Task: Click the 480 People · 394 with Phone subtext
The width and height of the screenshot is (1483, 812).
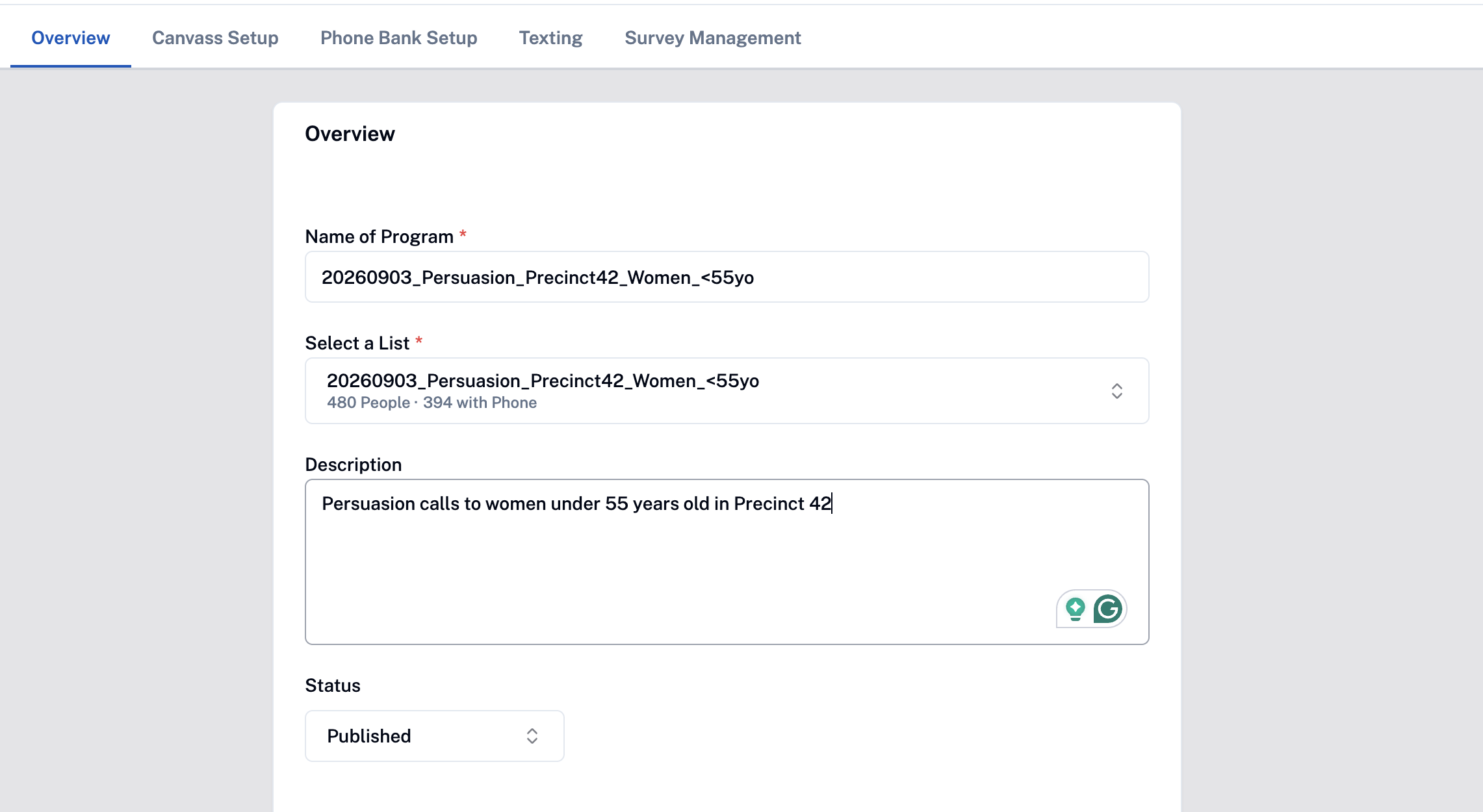Action: (432, 403)
